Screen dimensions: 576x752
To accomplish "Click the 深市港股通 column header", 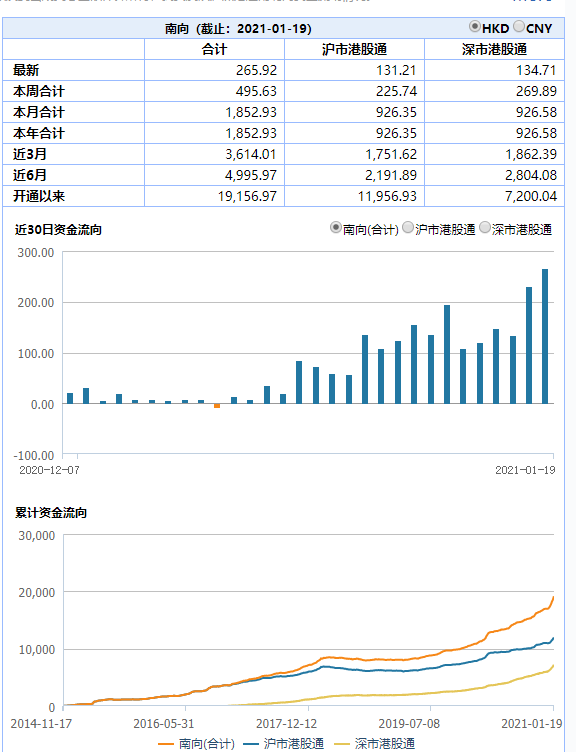I will [x=494, y=49].
